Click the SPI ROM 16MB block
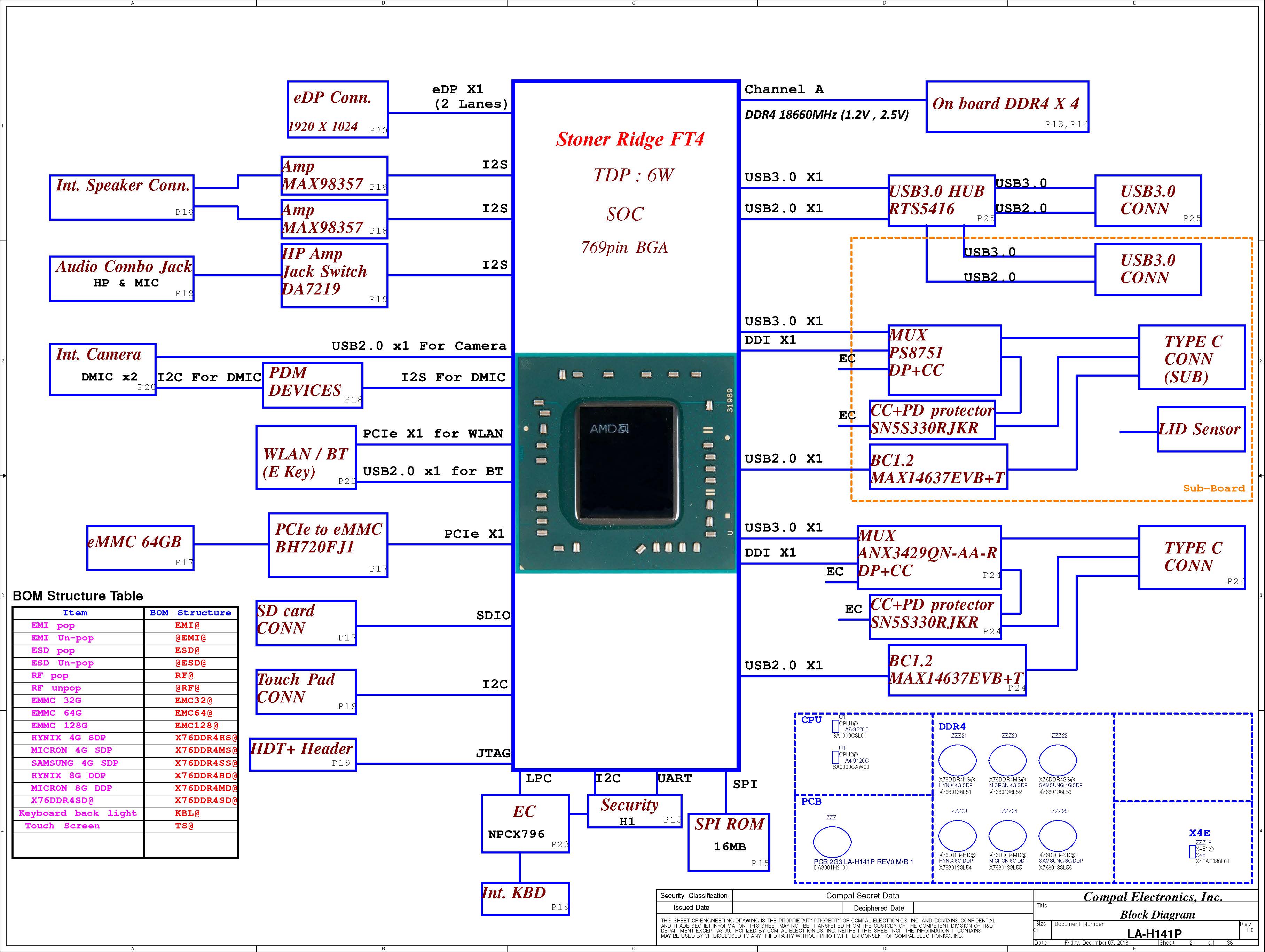1265x952 pixels. 729,842
